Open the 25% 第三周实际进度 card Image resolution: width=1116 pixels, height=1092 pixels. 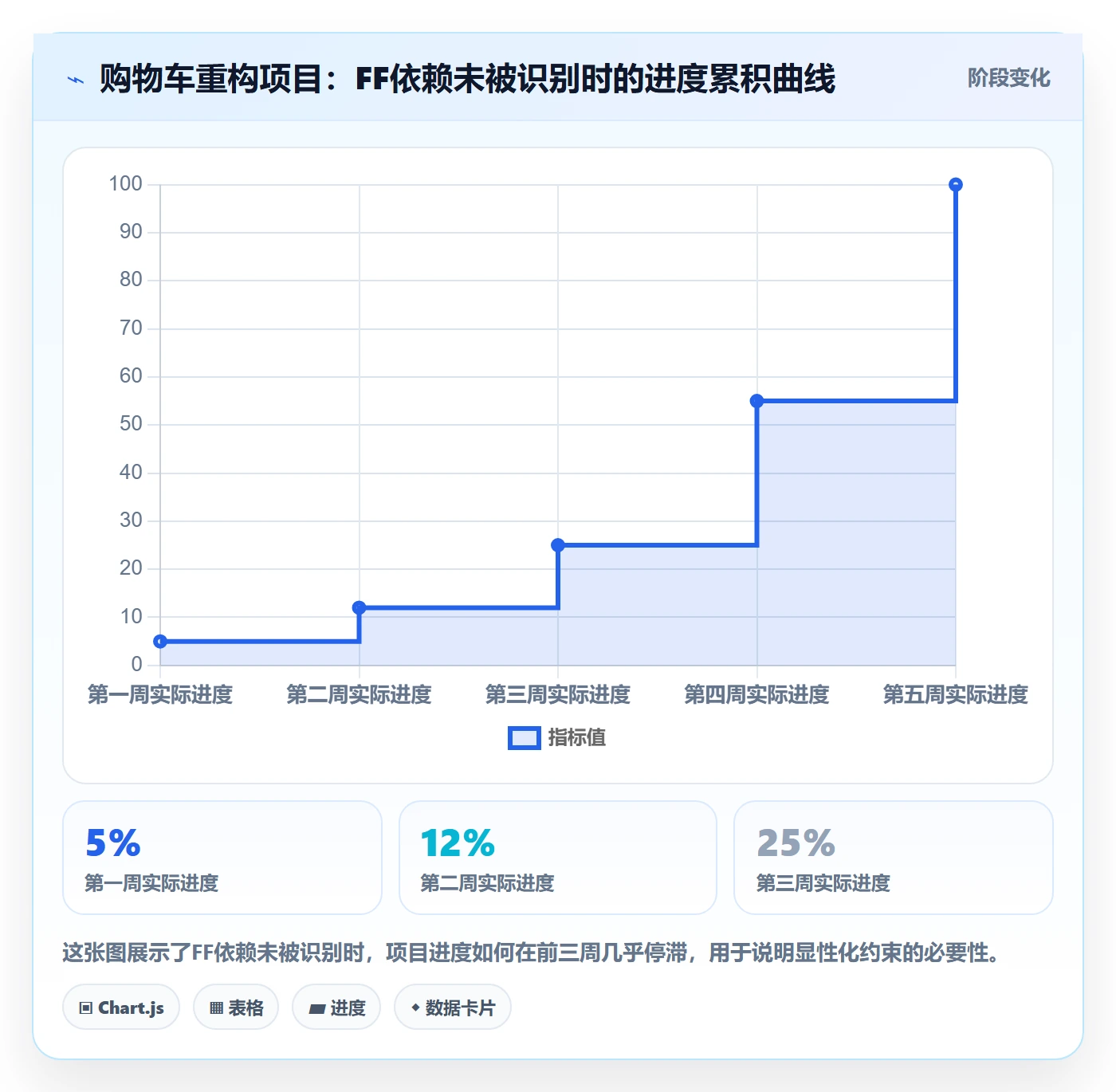pyautogui.click(x=894, y=858)
